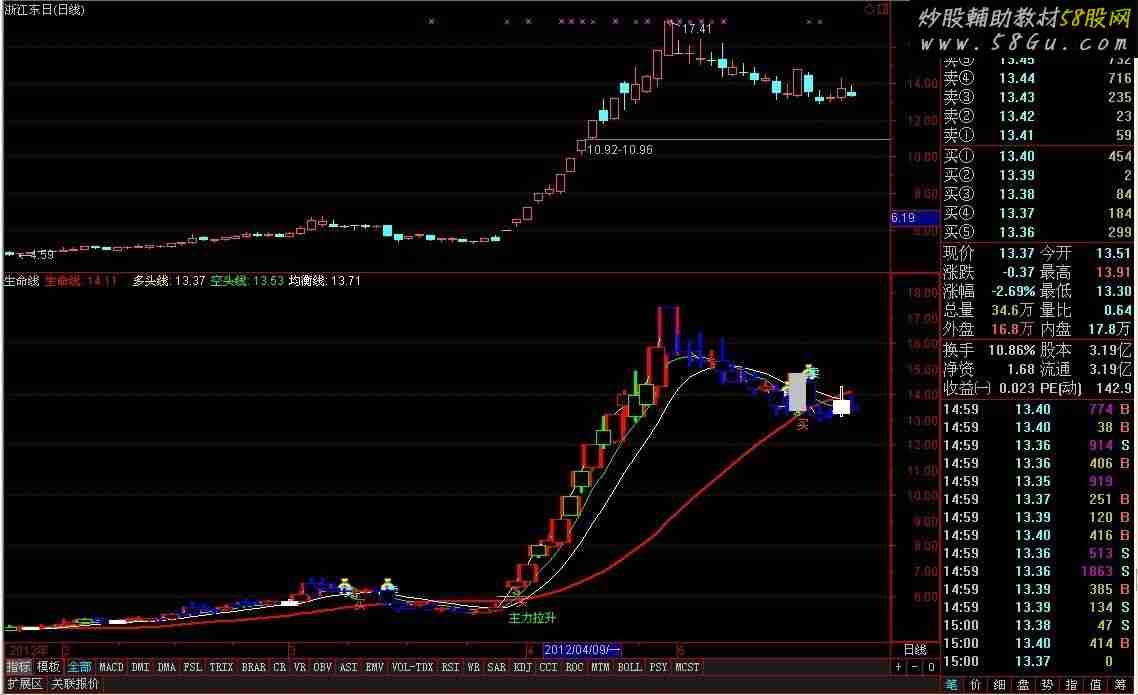Click the 空头线 13.53 indicator value
Screen dimensions: 1138x695
click(x=247, y=281)
